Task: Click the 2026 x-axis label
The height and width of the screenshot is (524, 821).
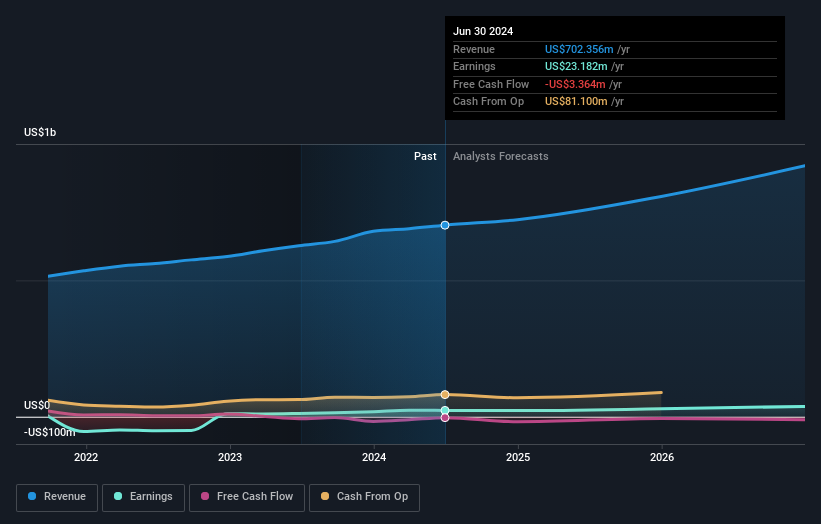Action: pyautogui.click(x=662, y=457)
